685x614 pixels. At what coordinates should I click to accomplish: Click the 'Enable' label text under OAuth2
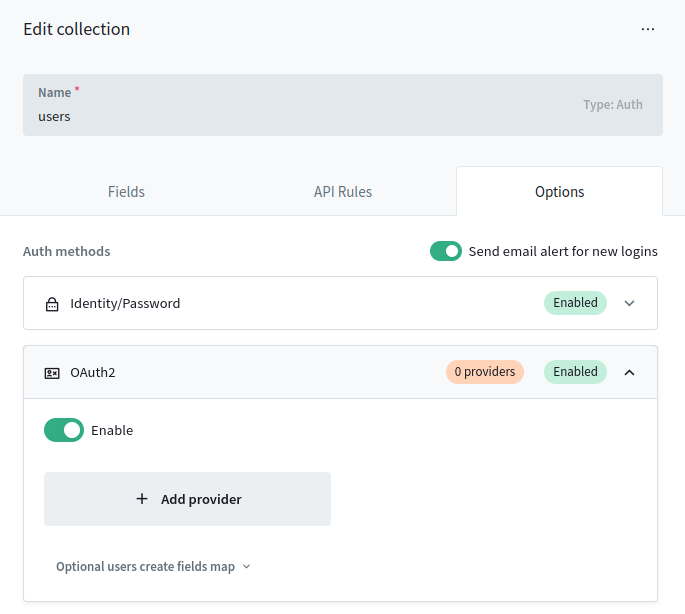[x=112, y=431]
